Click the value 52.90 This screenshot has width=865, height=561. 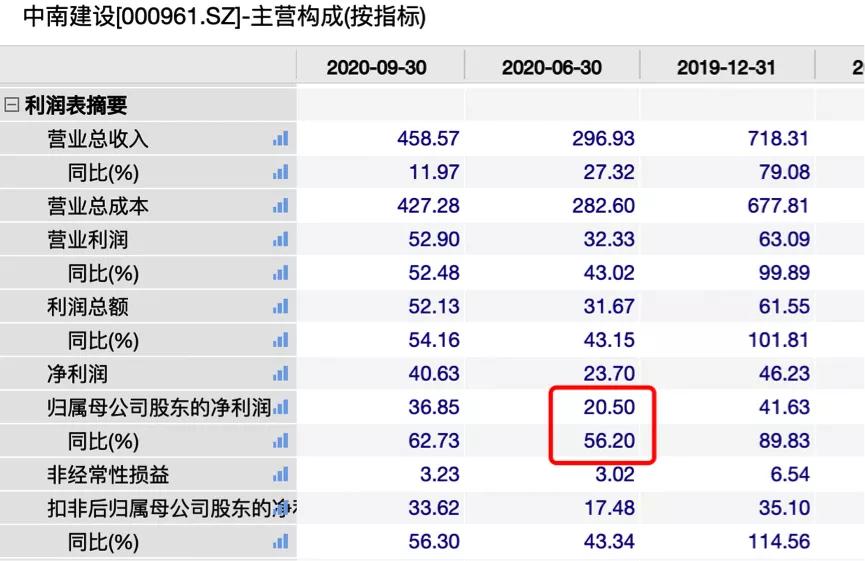434,239
